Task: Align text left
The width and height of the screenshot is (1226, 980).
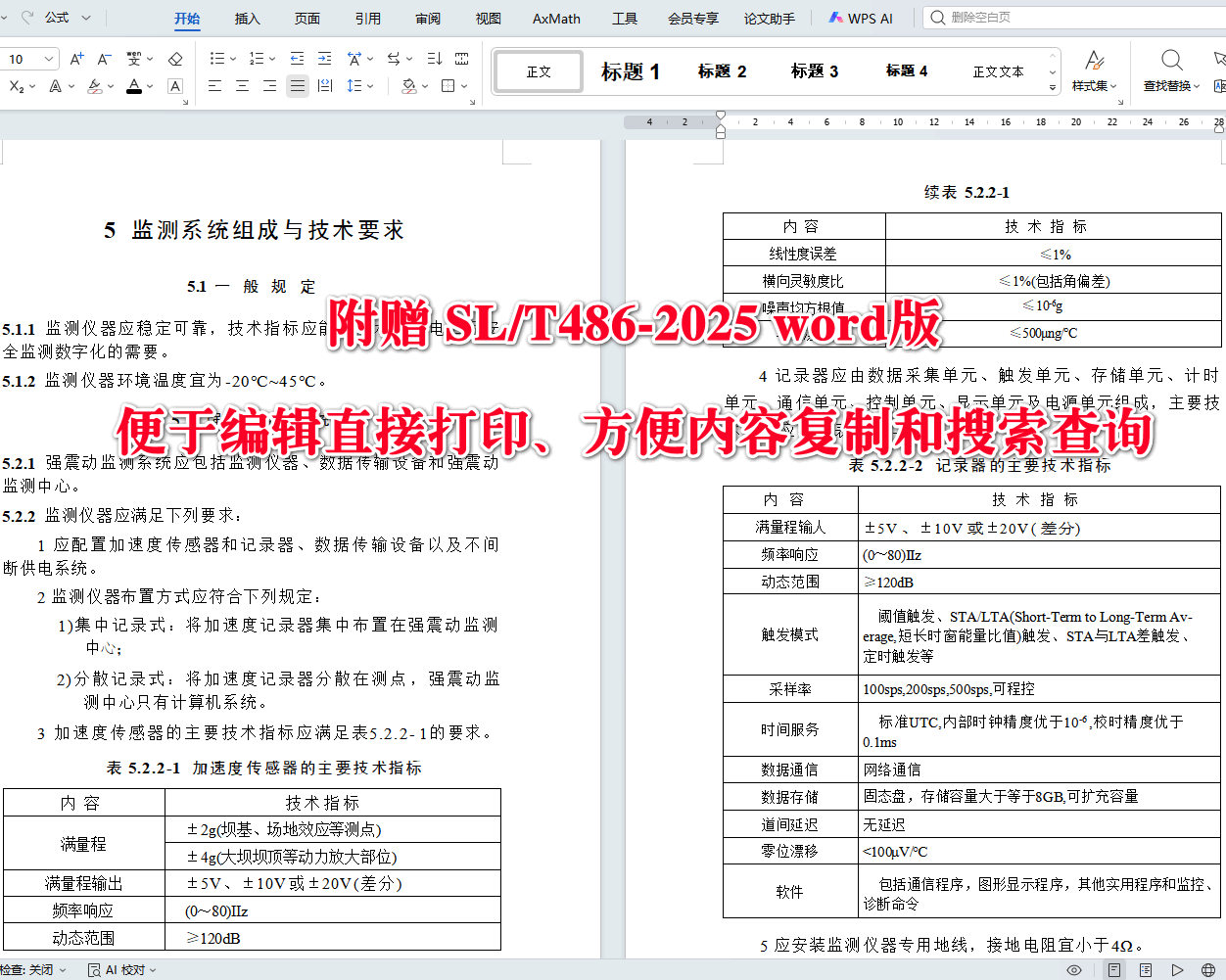Action: coord(215,86)
